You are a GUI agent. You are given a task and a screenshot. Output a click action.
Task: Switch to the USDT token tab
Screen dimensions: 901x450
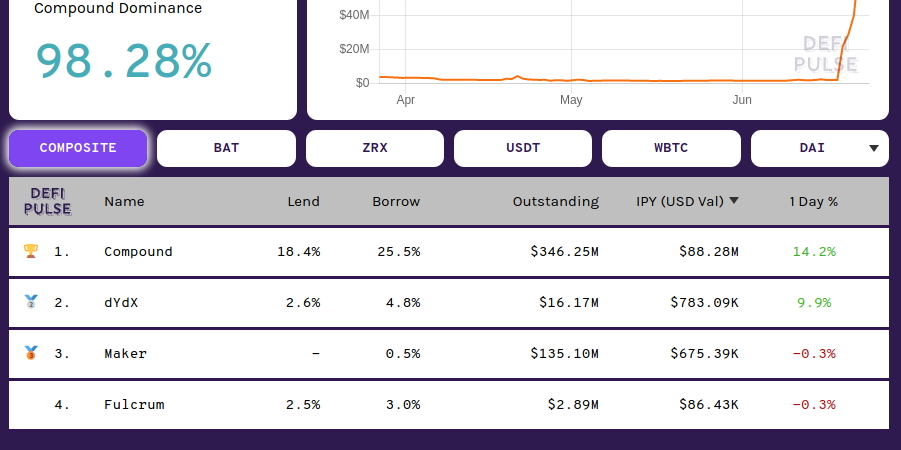[523, 148]
